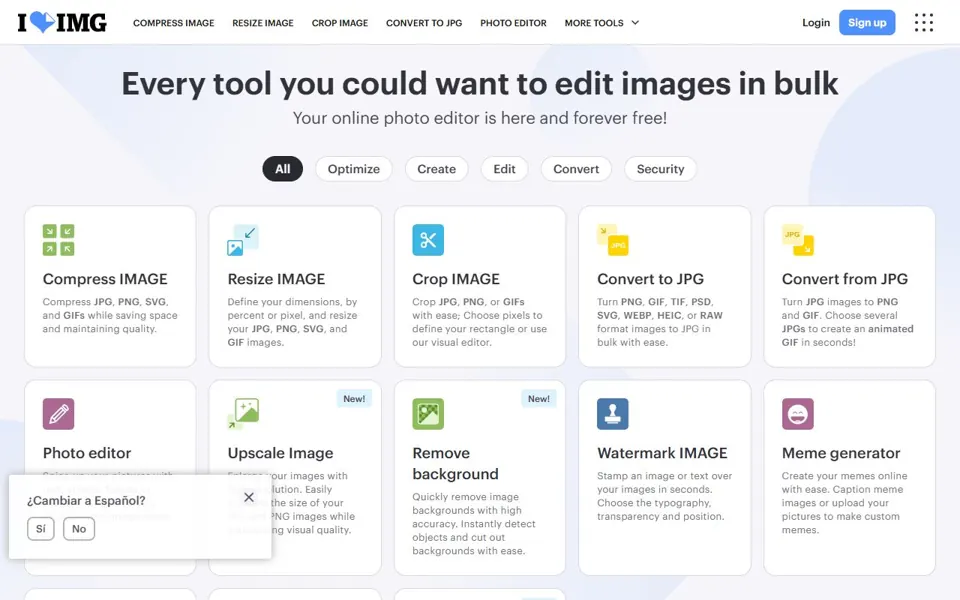Viewport: 960px width, 600px height.
Task: Click the Upscale Image icon
Action: coord(243,414)
